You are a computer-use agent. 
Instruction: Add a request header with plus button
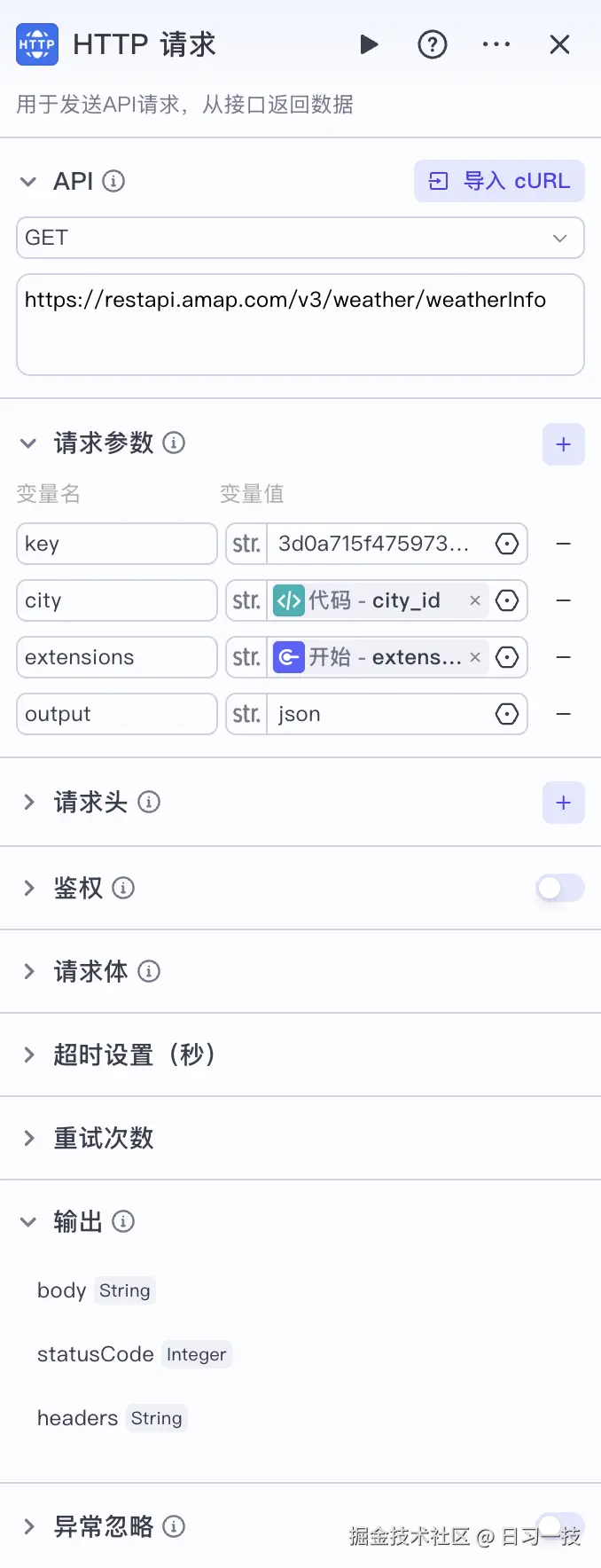coord(564,803)
